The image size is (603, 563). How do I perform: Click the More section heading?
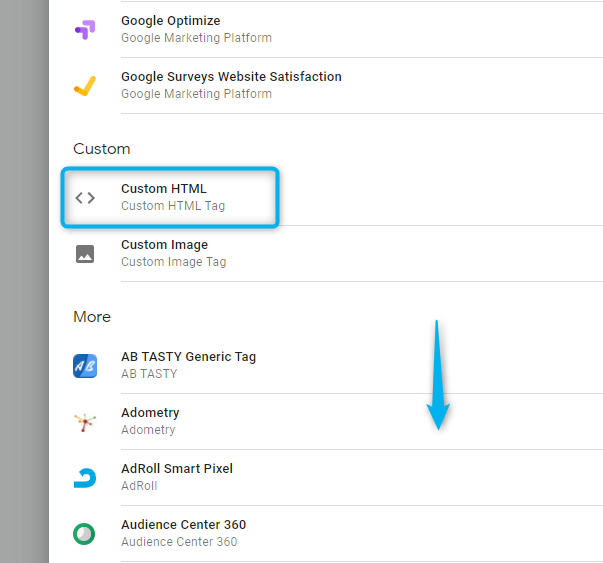tap(92, 317)
